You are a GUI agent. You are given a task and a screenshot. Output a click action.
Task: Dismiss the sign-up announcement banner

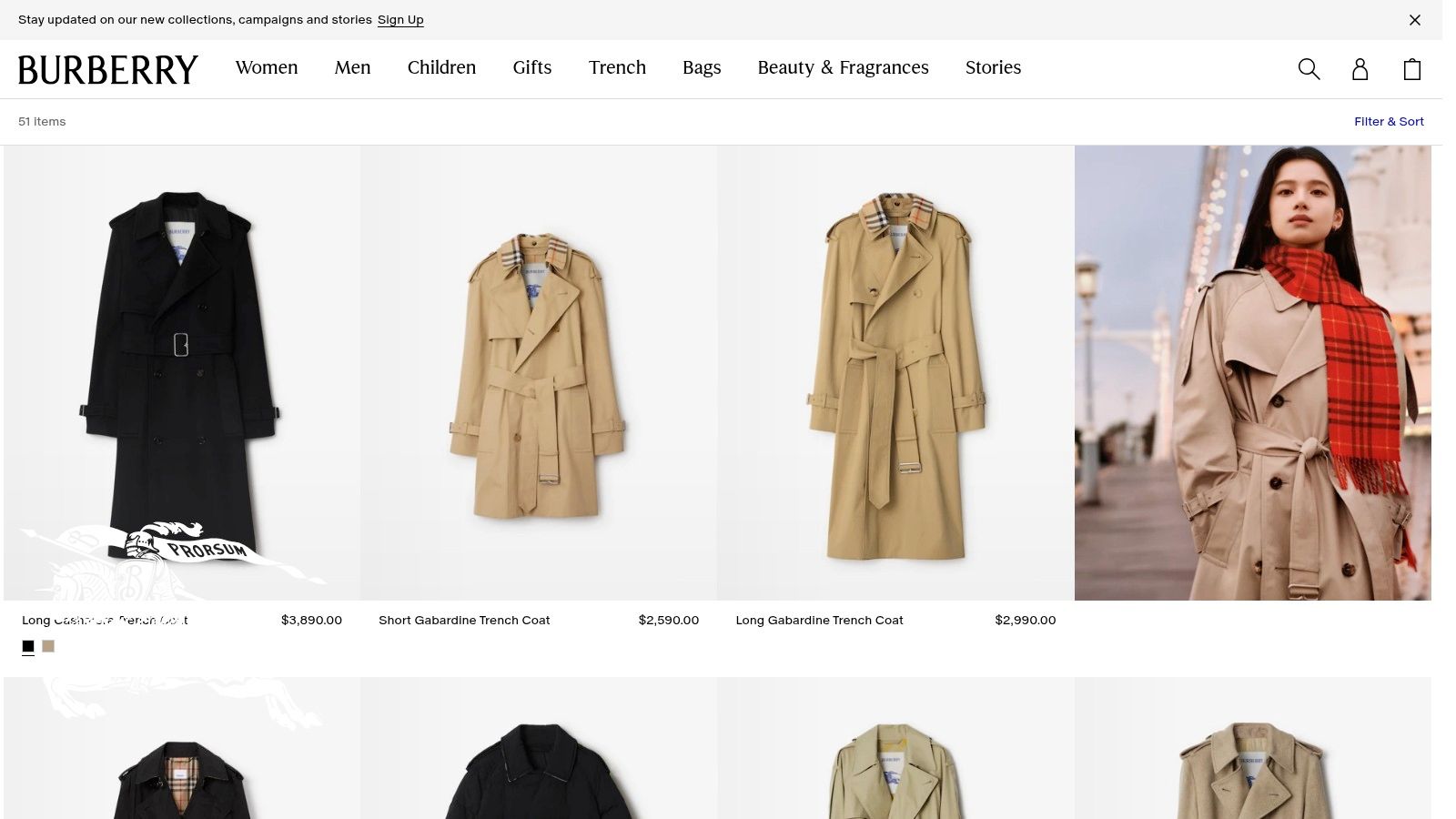tap(1414, 20)
